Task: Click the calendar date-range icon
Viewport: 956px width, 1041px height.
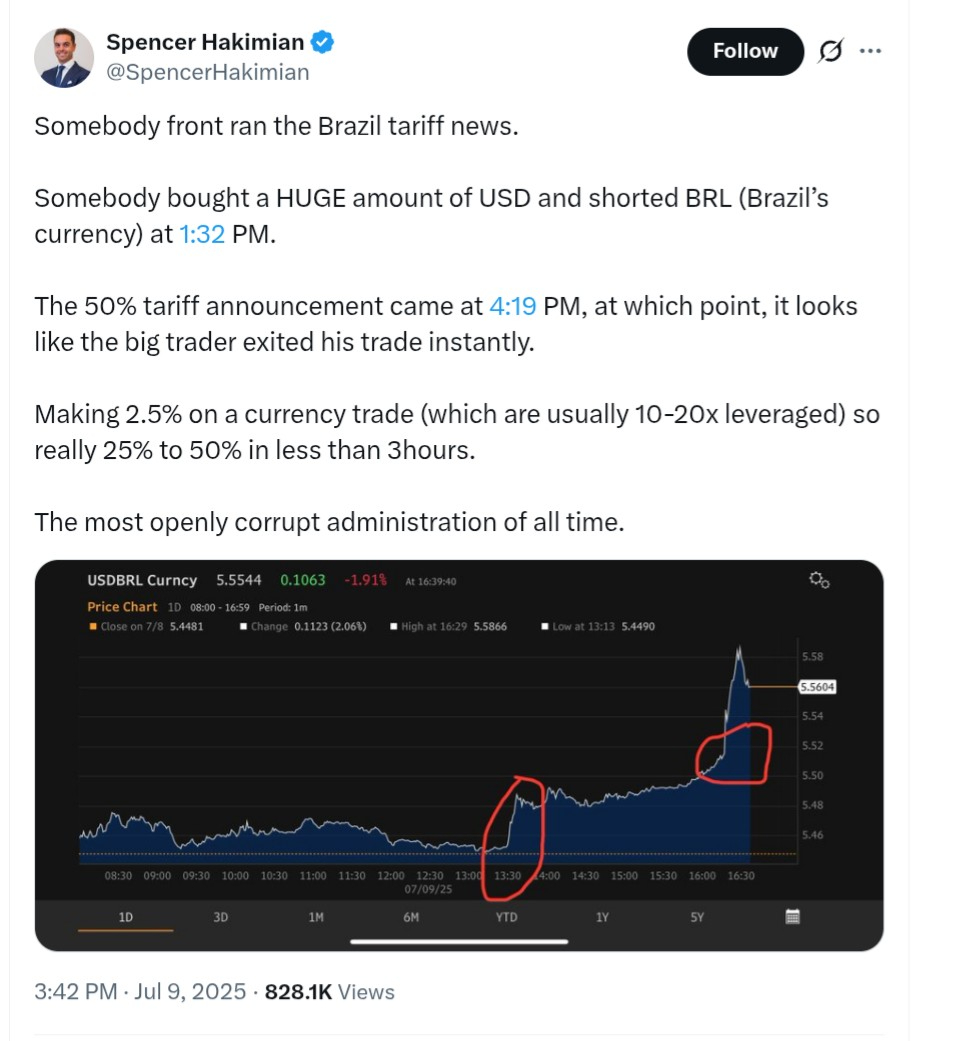Action: pos(792,916)
